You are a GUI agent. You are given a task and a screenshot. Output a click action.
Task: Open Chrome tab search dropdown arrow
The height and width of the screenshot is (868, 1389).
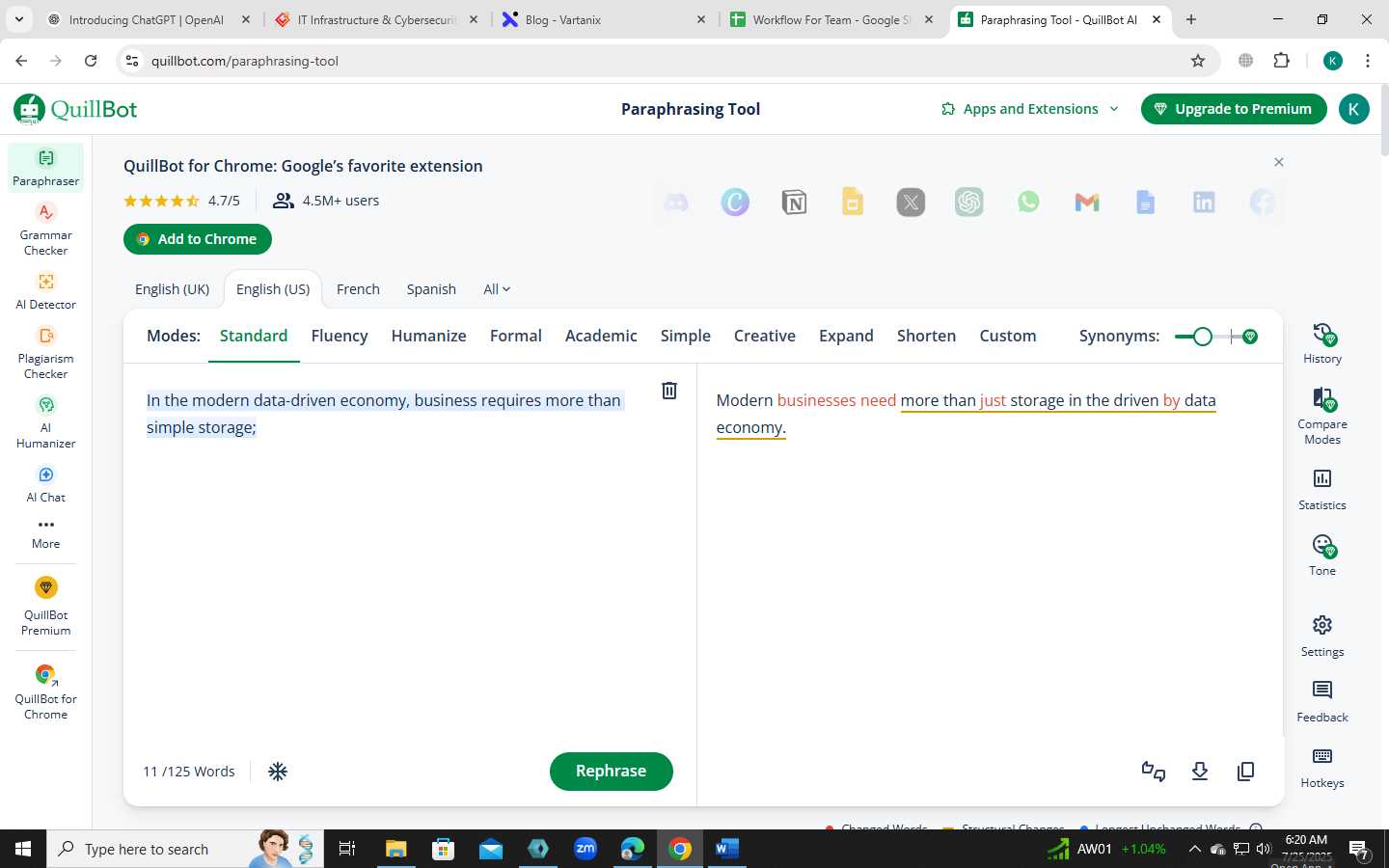click(19, 19)
